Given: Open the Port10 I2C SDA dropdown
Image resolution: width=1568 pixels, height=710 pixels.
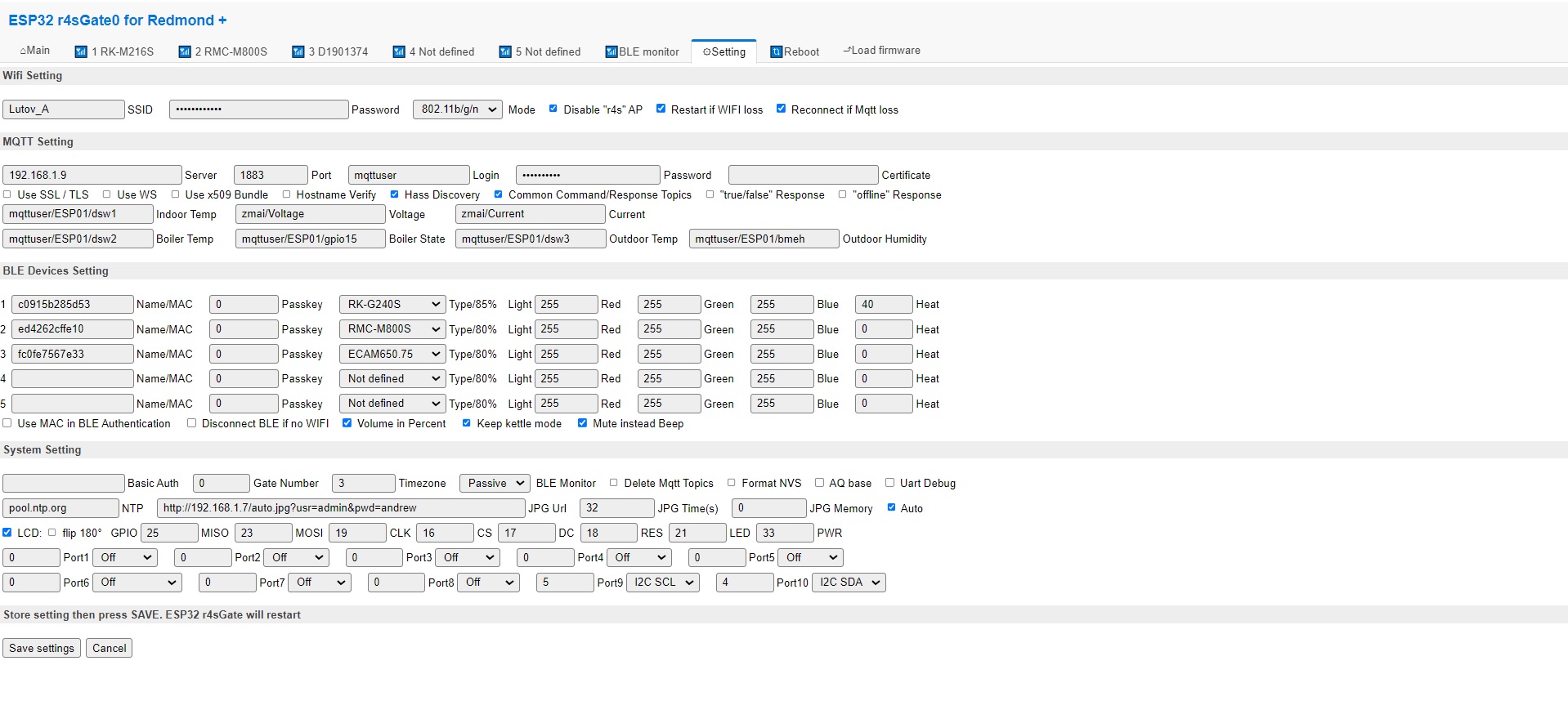Looking at the screenshot, I should (849, 583).
